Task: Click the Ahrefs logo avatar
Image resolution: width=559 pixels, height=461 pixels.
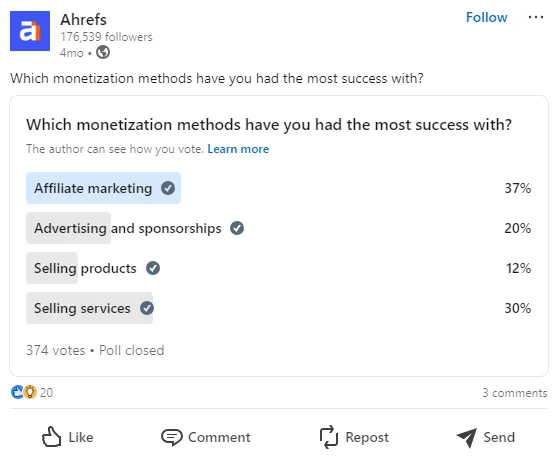Action: click(x=30, y=31)
